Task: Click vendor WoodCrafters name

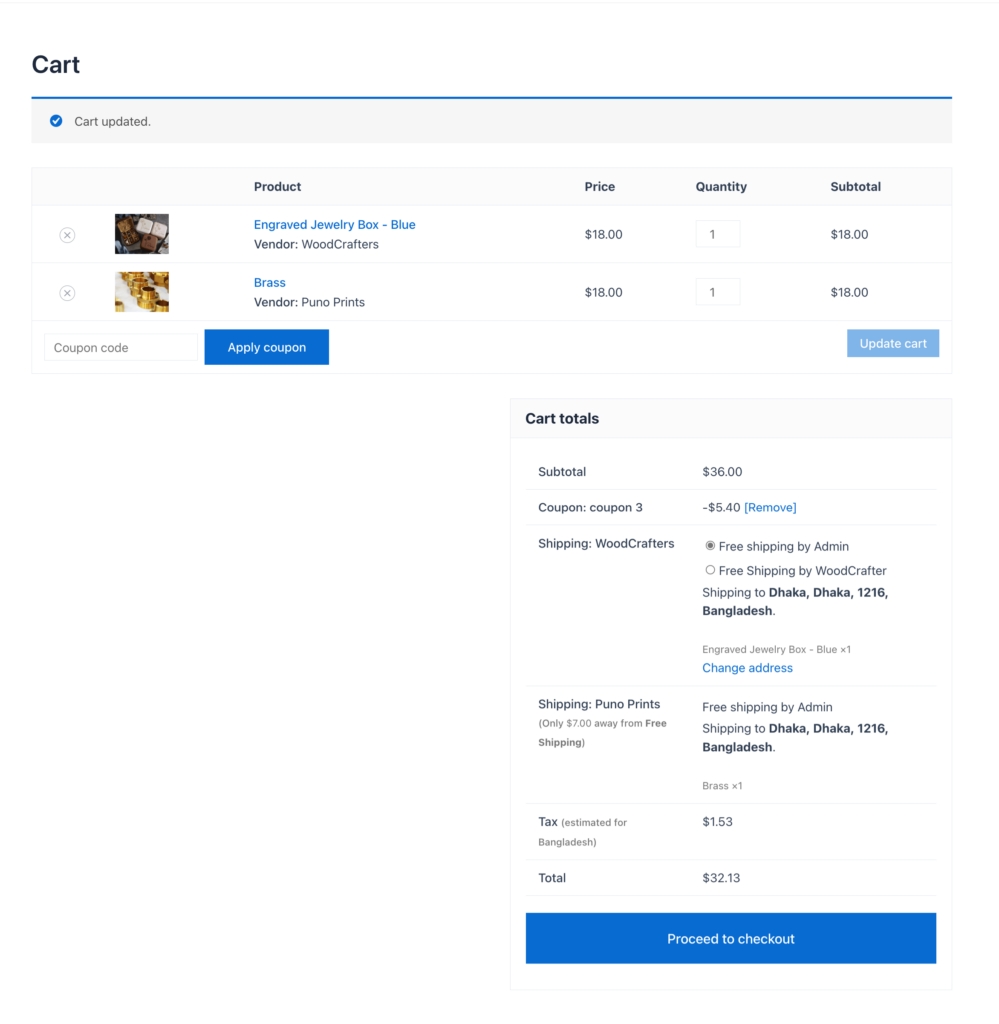Action: coord(340,243)
